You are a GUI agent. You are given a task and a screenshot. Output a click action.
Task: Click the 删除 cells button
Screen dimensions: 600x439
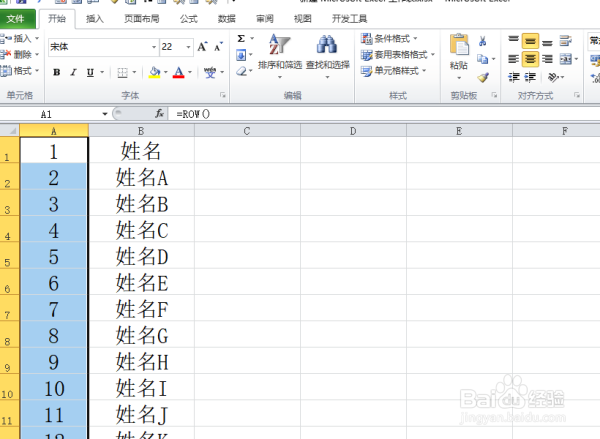[x=19, y=55]
